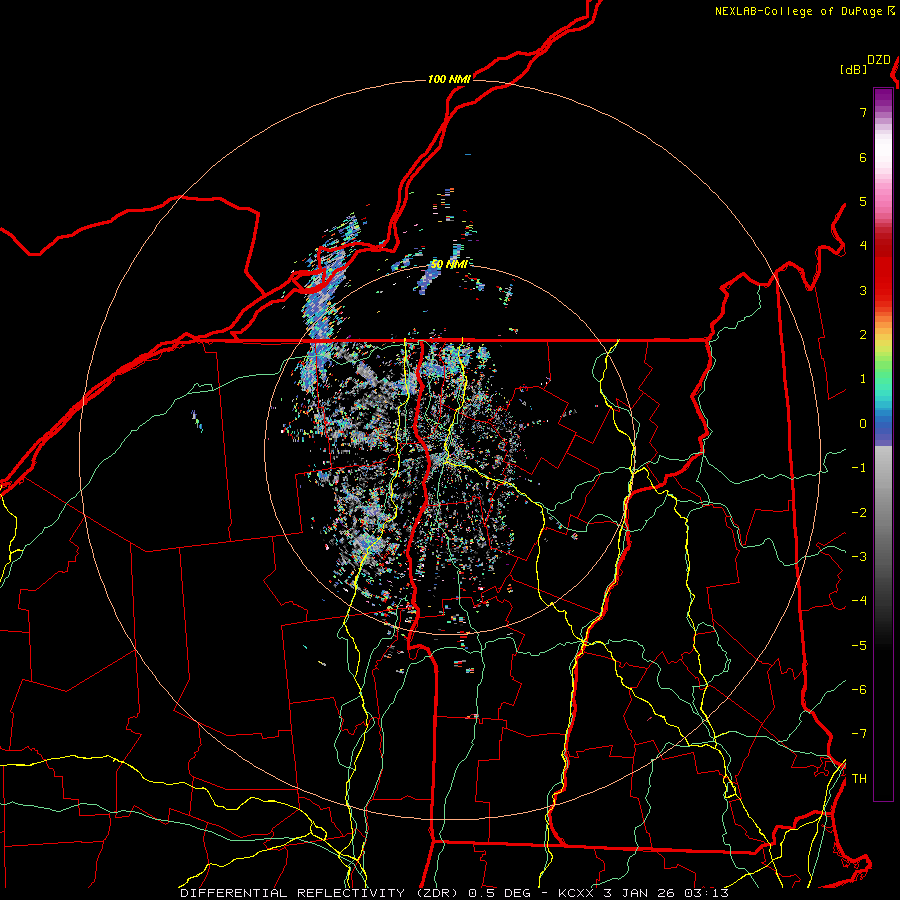Viewport: 900px width, 900px height.
Task: Click the 5 dB tick label on the scale
Action: pyautogui.click(x=863, y=201)
